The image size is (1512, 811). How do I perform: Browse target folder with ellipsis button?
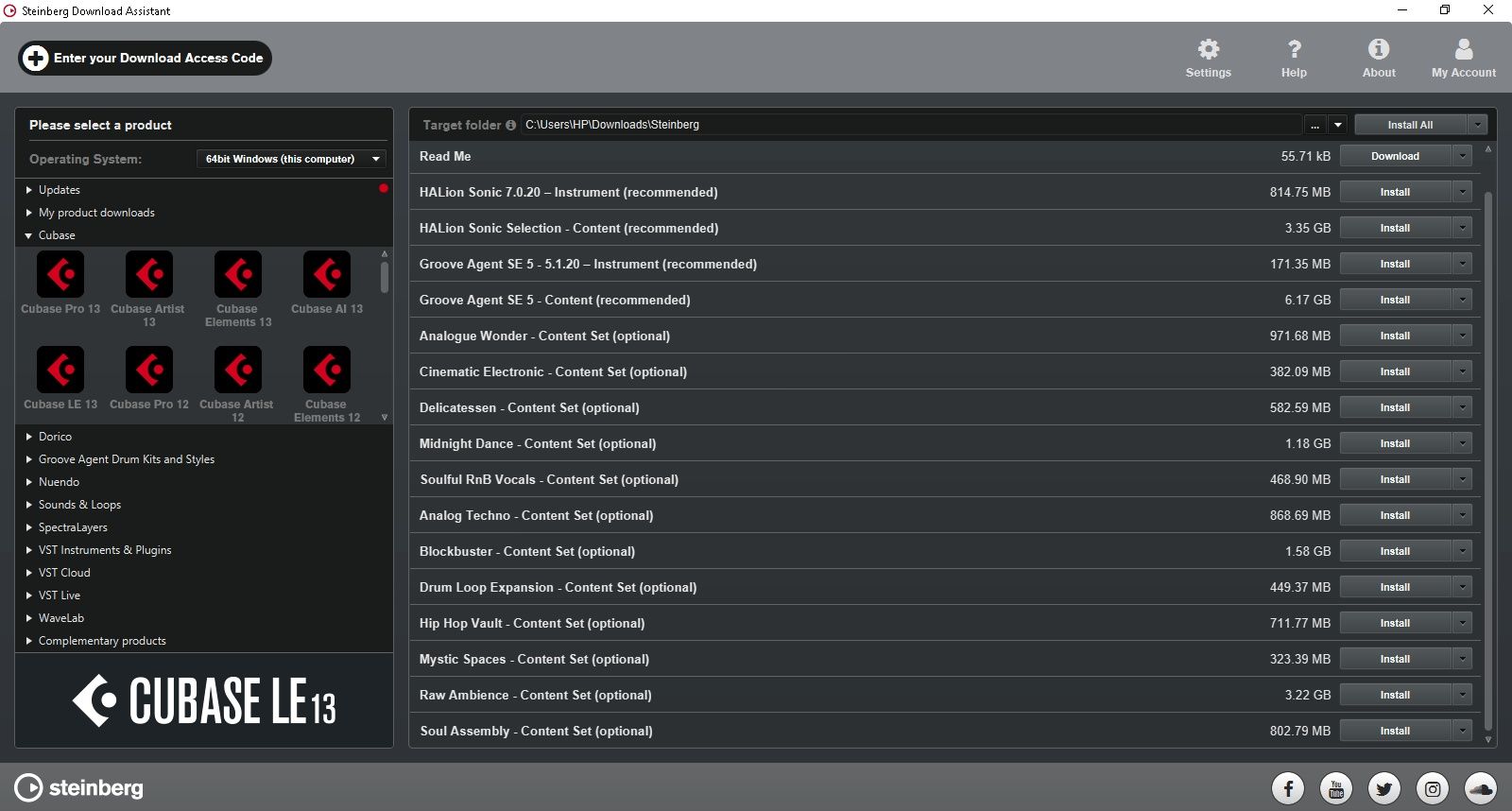coord(1314,125)
